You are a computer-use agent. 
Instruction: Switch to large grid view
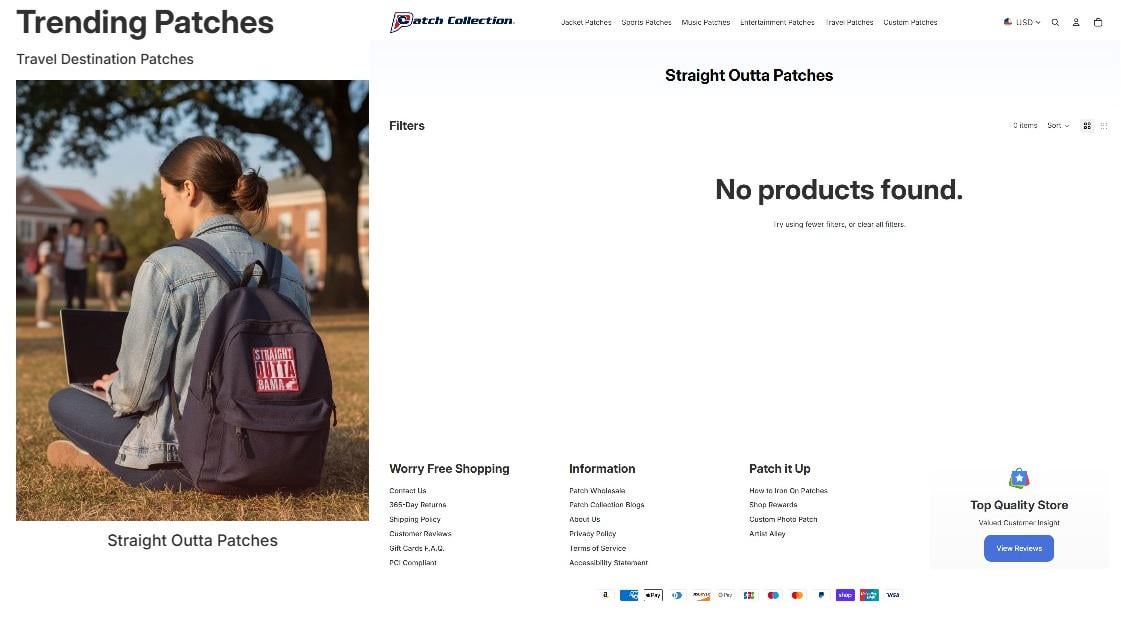click(1087, 126)
